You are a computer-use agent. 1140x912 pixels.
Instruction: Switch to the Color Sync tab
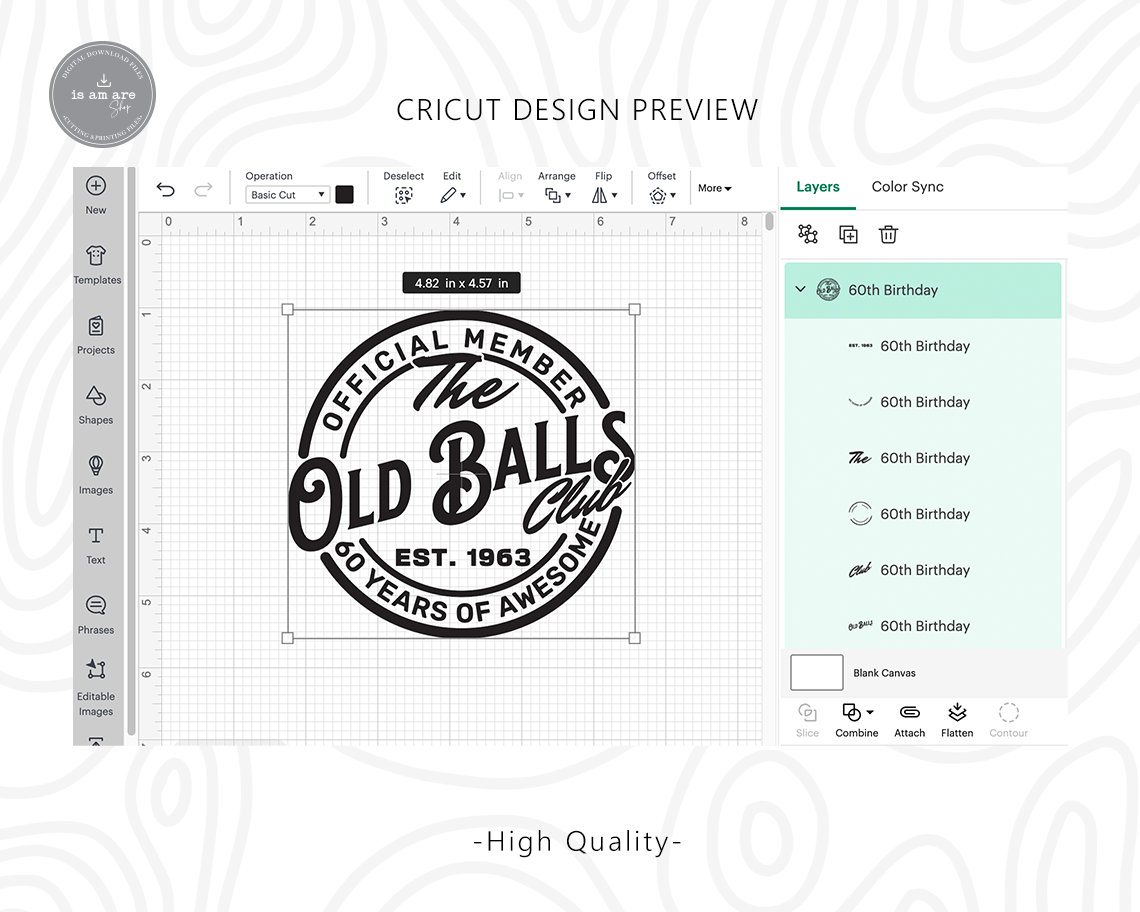pyautogui.click(x=907, y=187)
